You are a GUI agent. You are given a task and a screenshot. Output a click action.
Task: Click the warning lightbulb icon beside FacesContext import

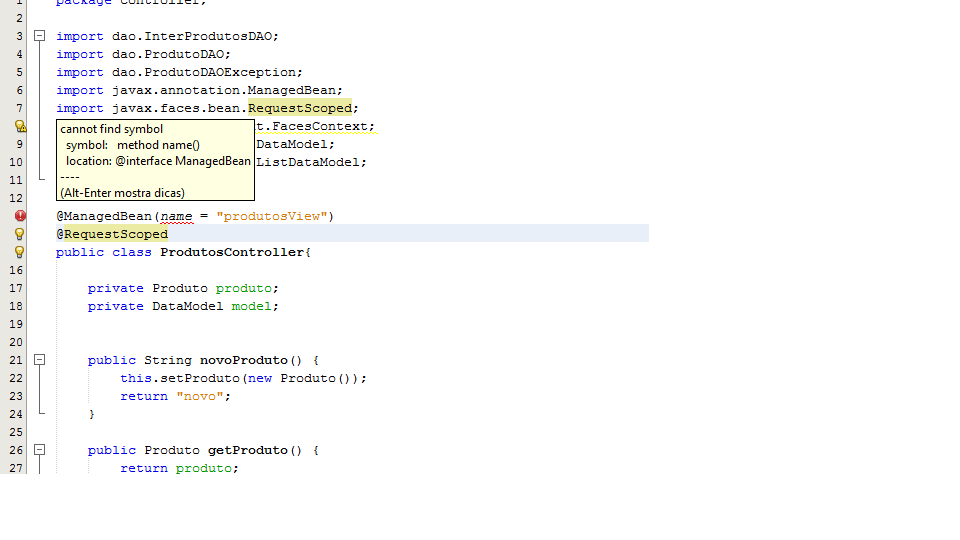coord(20,126)
